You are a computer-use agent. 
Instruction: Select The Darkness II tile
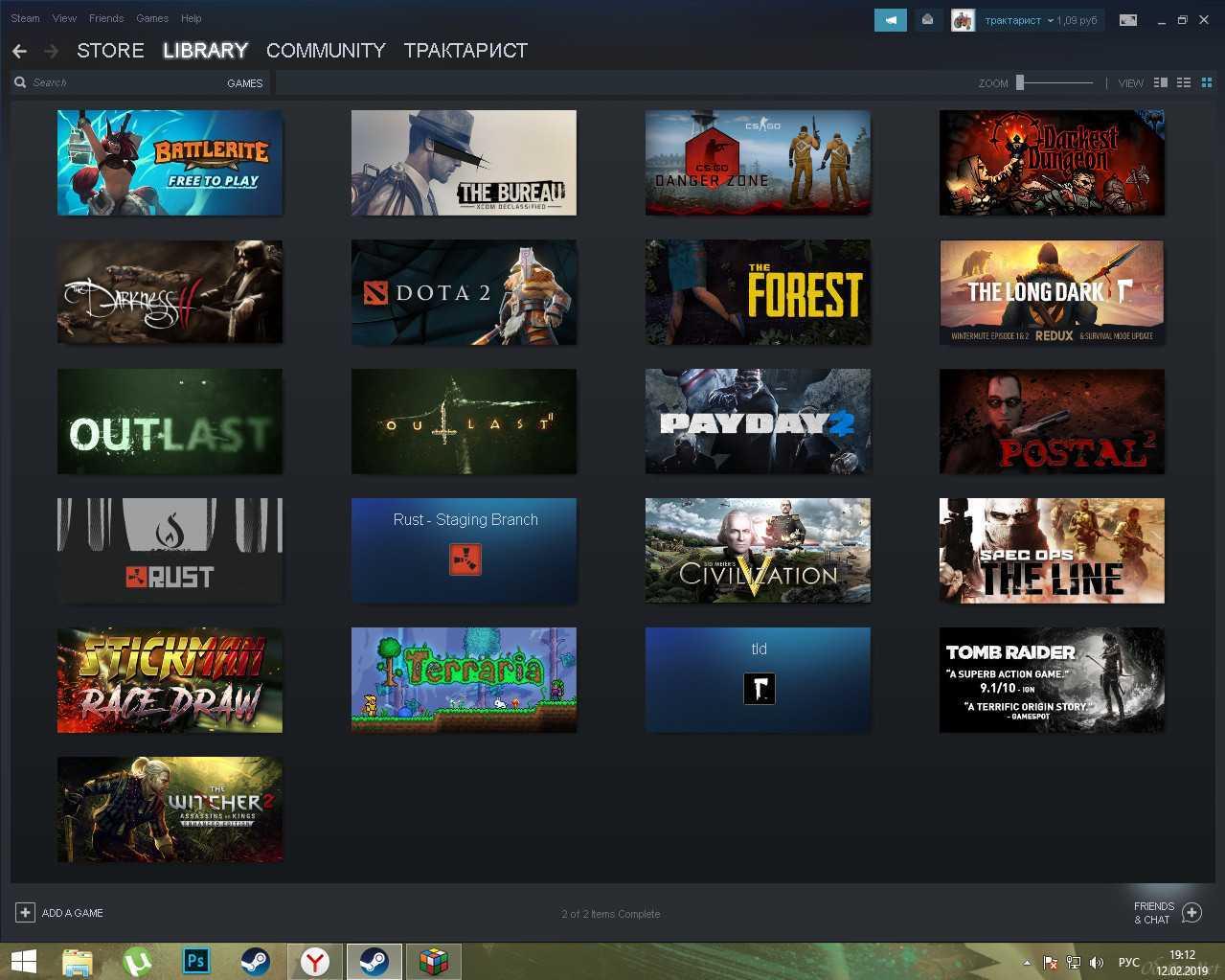pyautogui.click(x=170, y=292)
